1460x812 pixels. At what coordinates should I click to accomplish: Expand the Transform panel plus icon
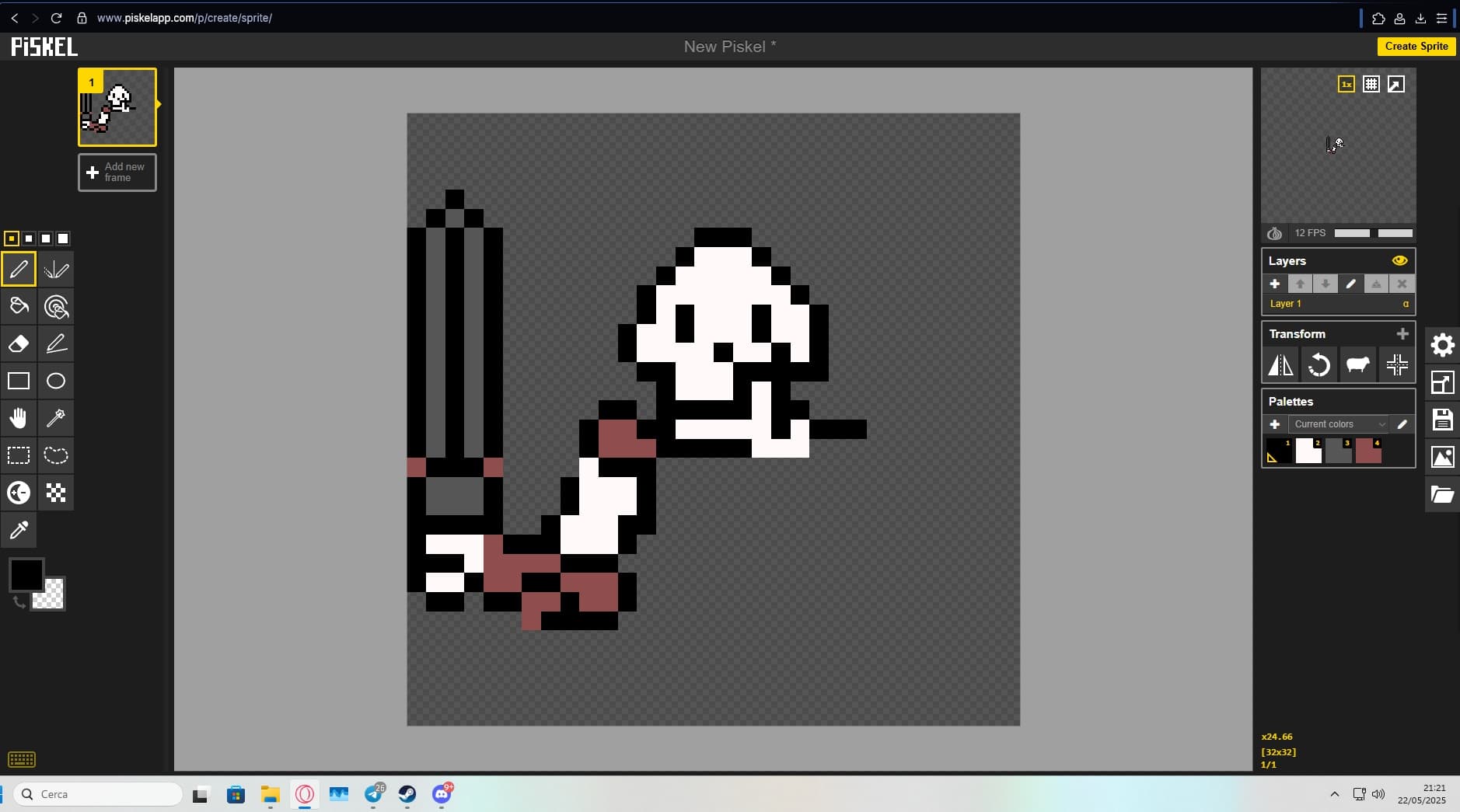1402,334
